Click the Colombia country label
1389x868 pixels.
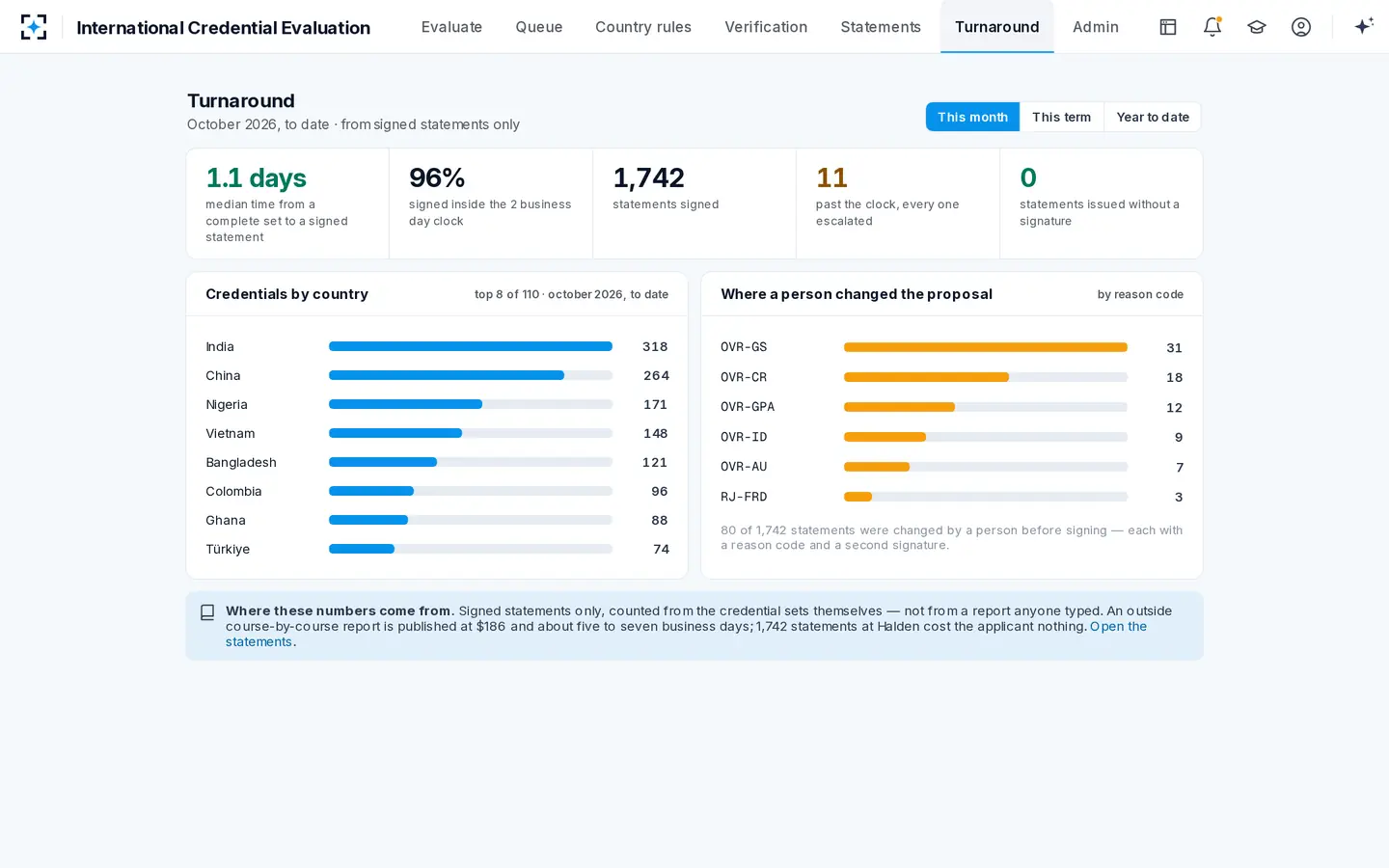[233, 491]
